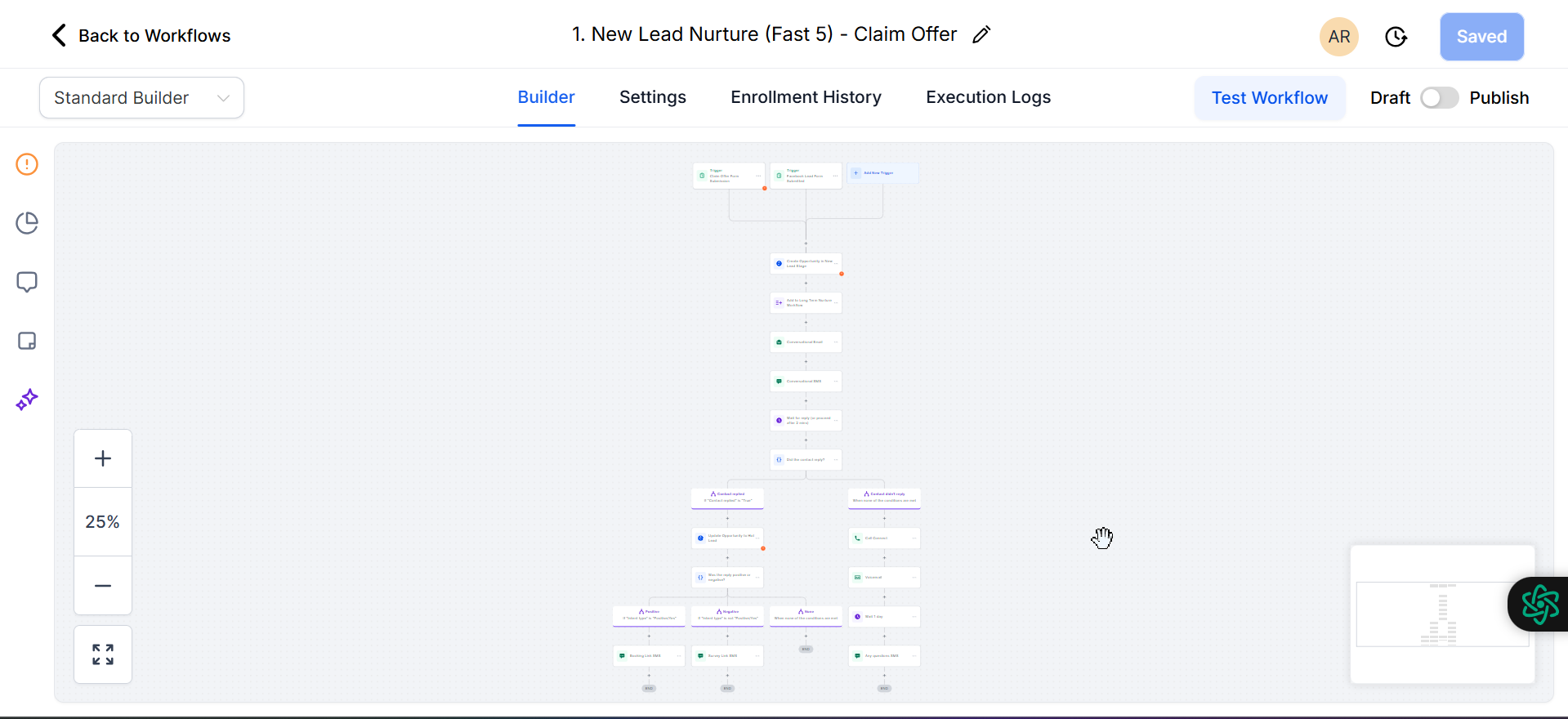
Task: Click the Test Workflow button
Action: tap(1269, 98)
